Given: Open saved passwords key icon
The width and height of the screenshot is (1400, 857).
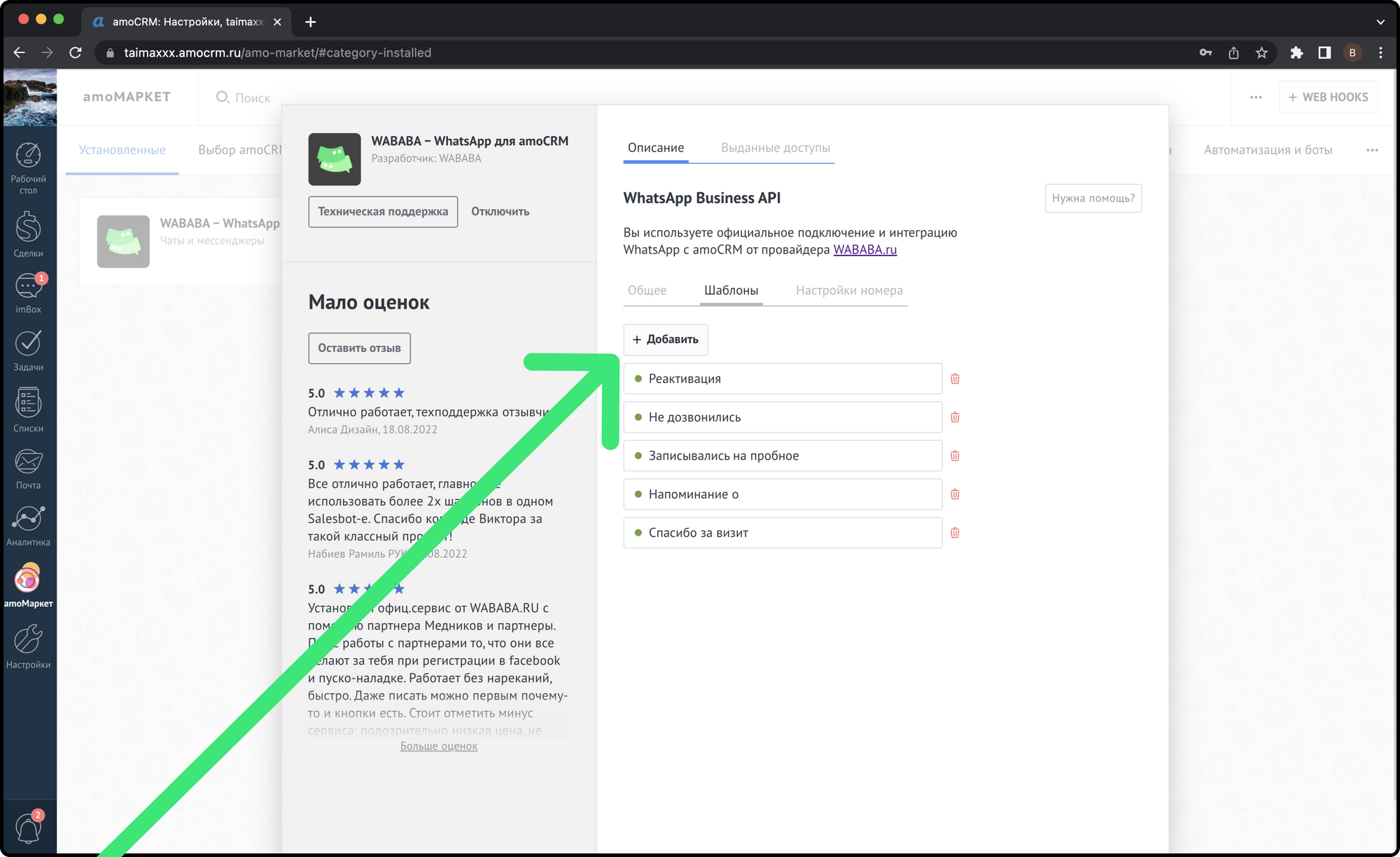Looking at the screenshot, I should (x=1205, y=53).
